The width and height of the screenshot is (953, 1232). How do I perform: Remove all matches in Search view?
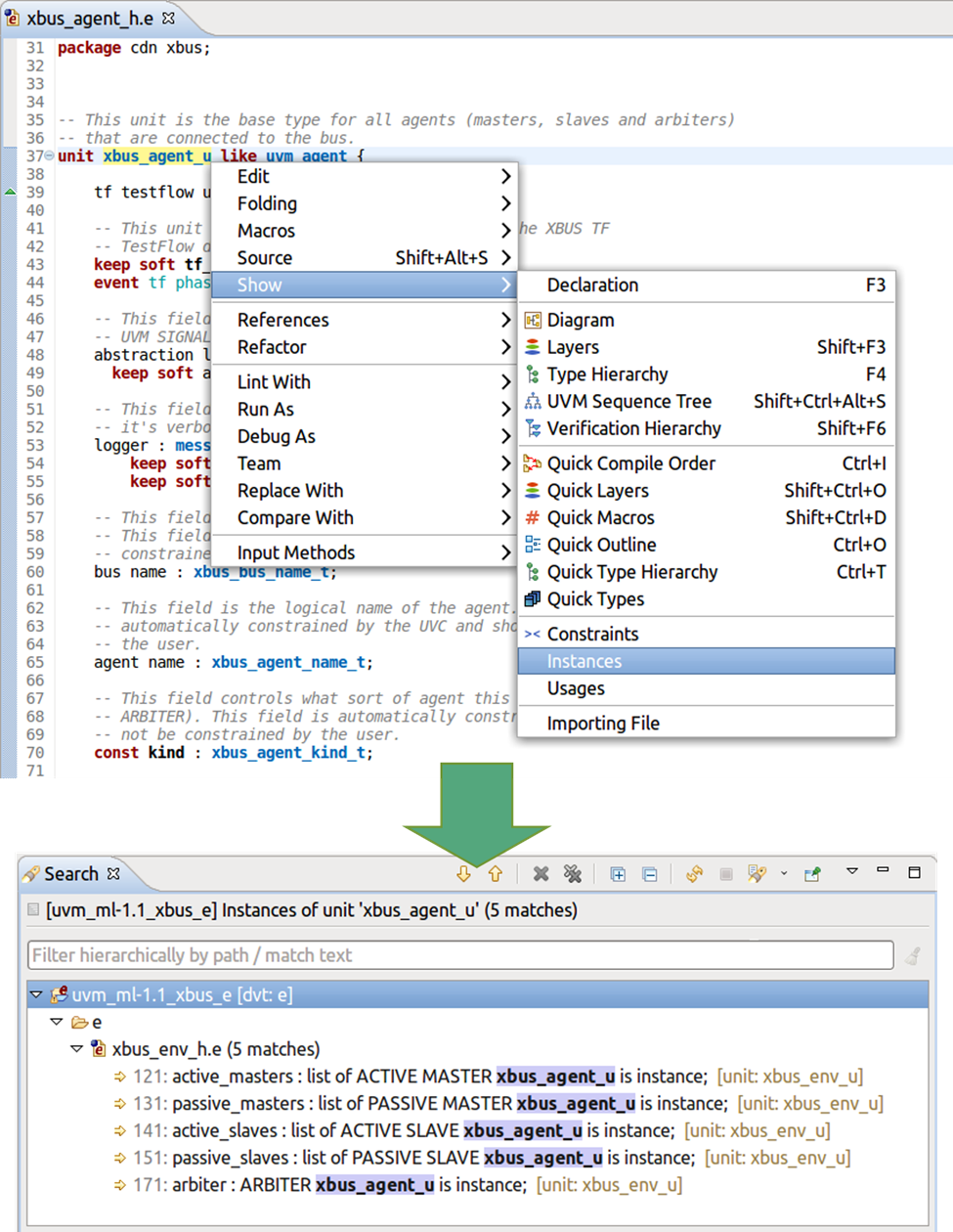[x=573, y=874]
